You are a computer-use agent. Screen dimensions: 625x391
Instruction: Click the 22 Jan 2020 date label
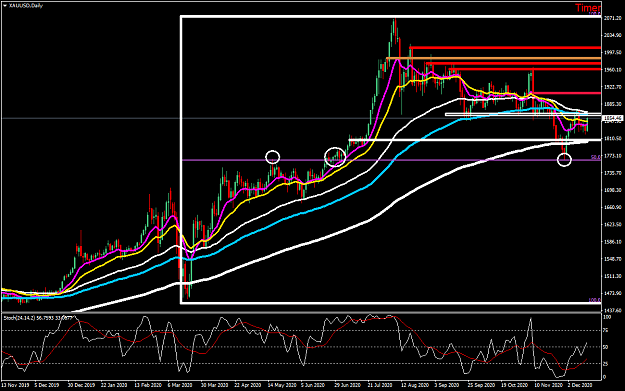click(114, 385)
